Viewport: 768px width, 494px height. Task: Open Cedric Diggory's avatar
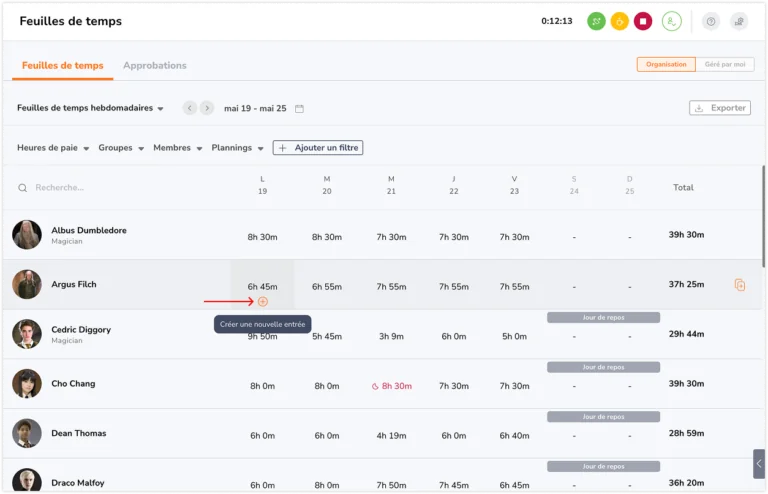[27, 334]
